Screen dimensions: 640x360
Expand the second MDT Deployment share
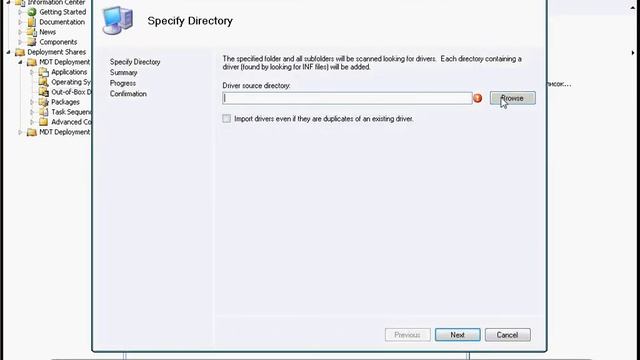[20, 132]
